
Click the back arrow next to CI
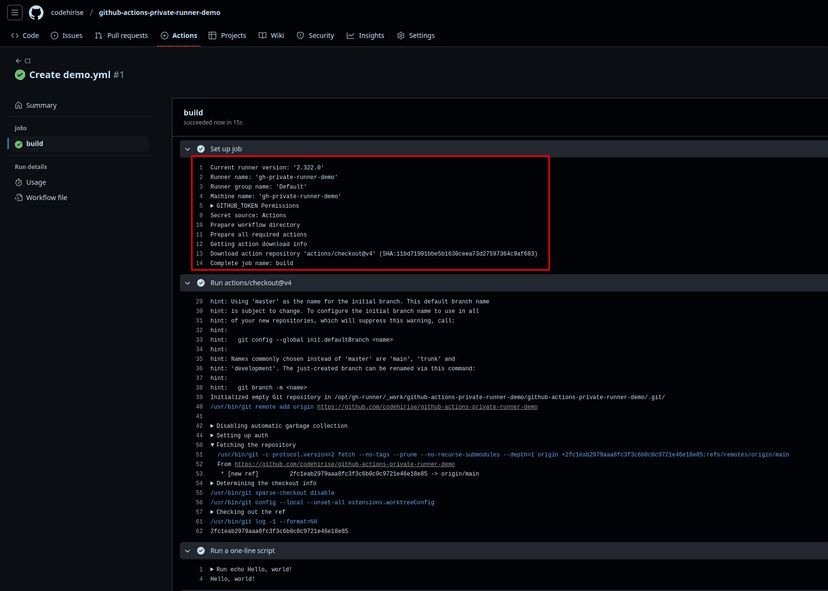17,60
